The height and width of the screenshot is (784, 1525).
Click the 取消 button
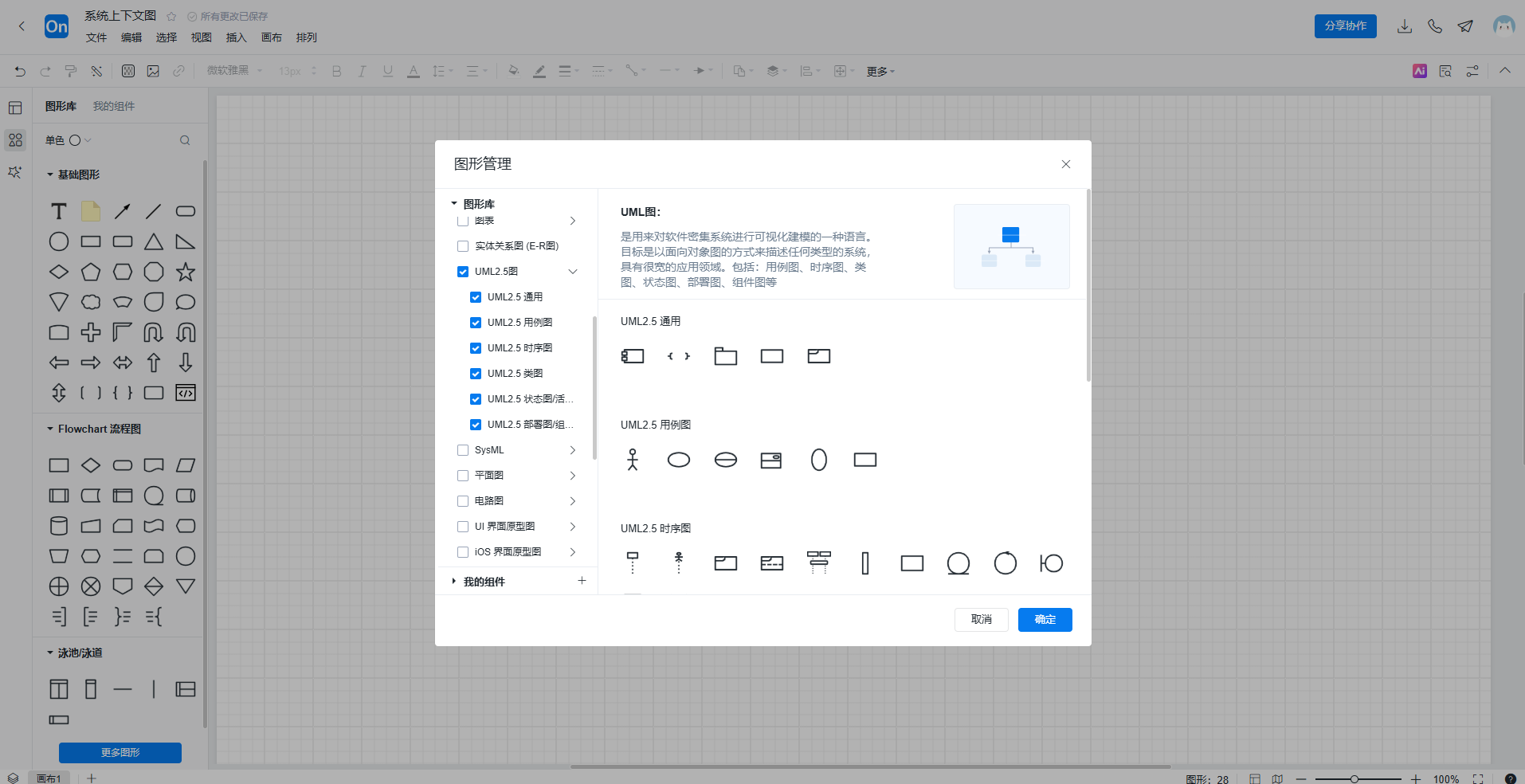point(981,620)
